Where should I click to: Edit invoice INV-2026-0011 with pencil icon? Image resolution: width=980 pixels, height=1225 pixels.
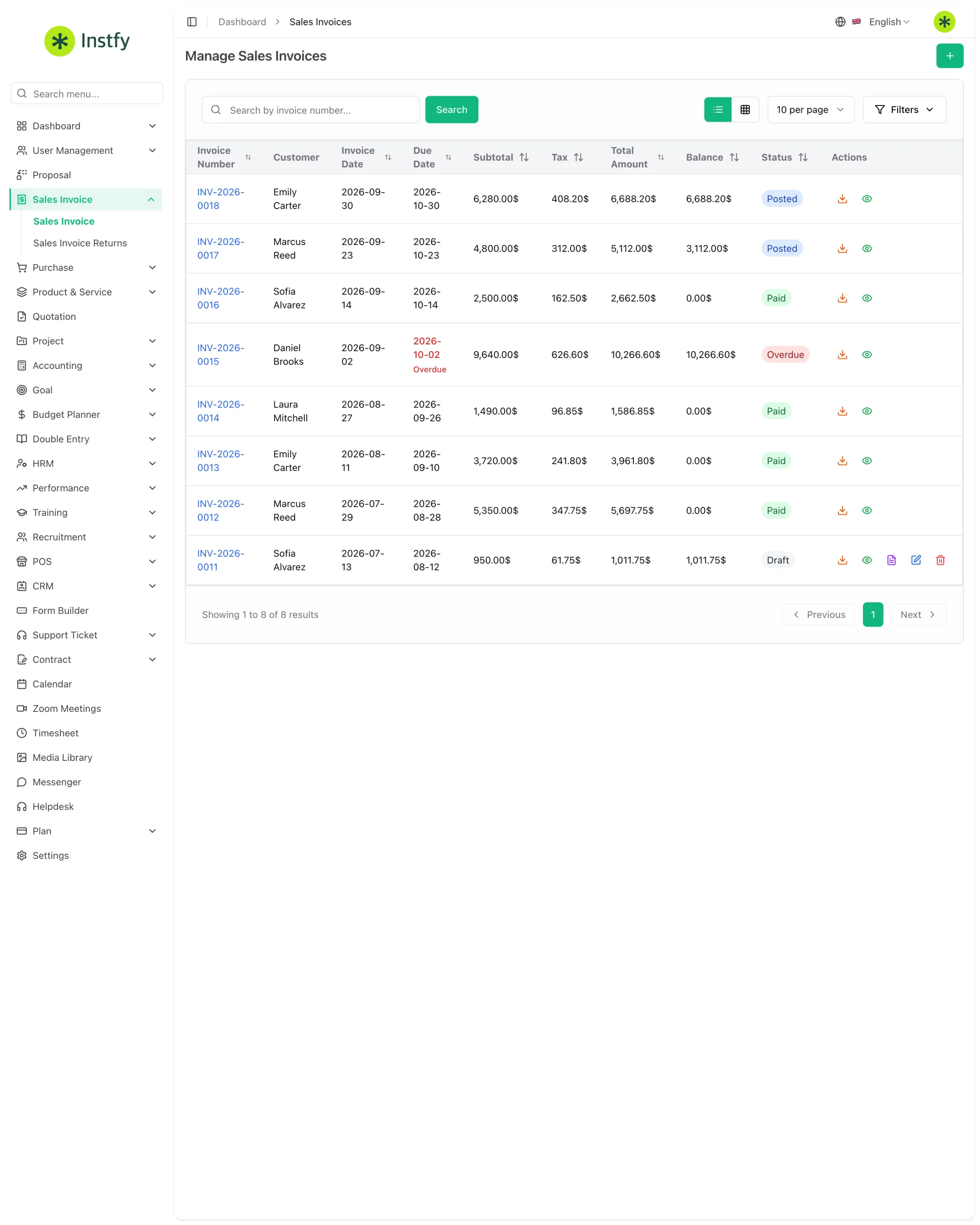coord(916,560)
